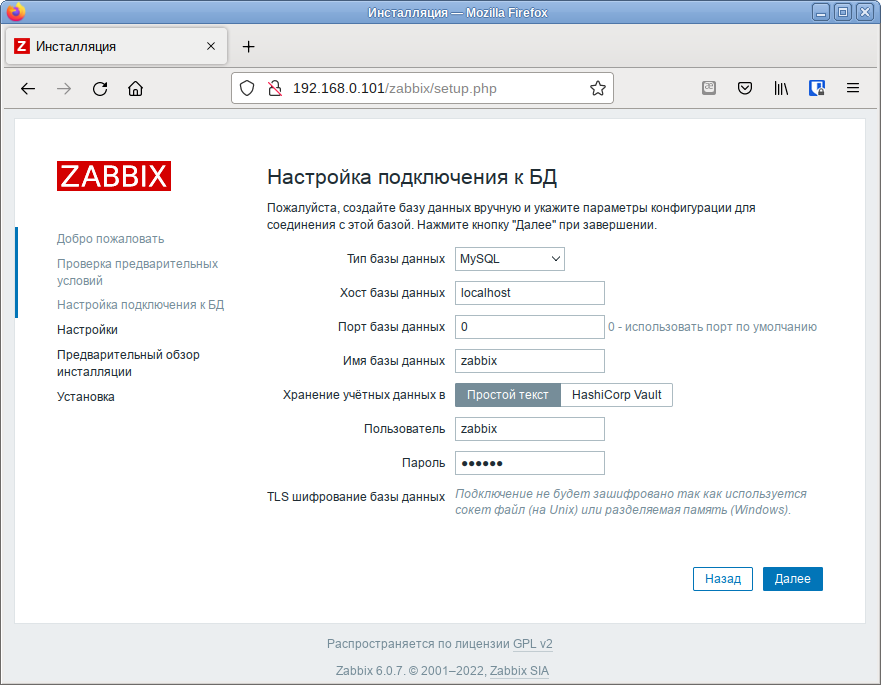The height and width of the screenshot is (685, 881).
Task: Click Установка step in sidebar
Action: tap(85, 397)
